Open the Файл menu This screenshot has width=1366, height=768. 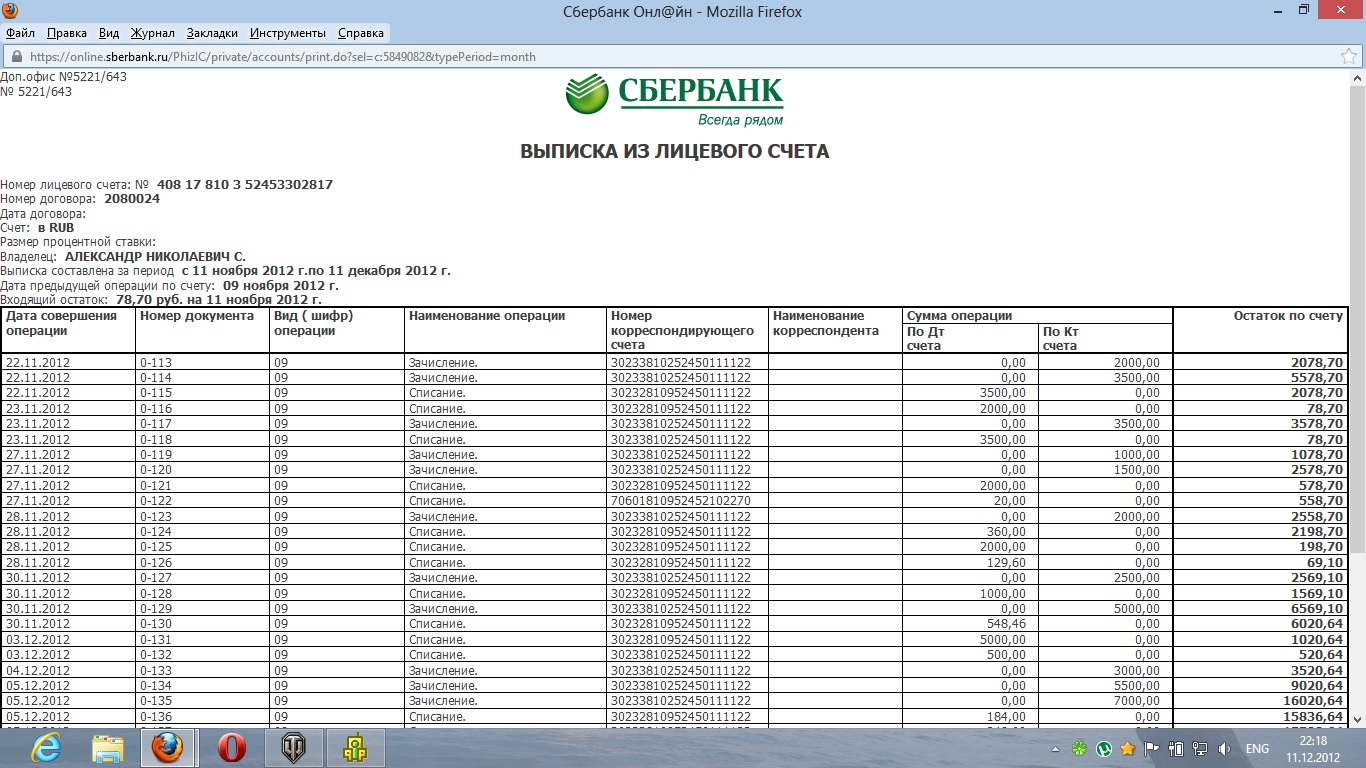click(20, 33)
